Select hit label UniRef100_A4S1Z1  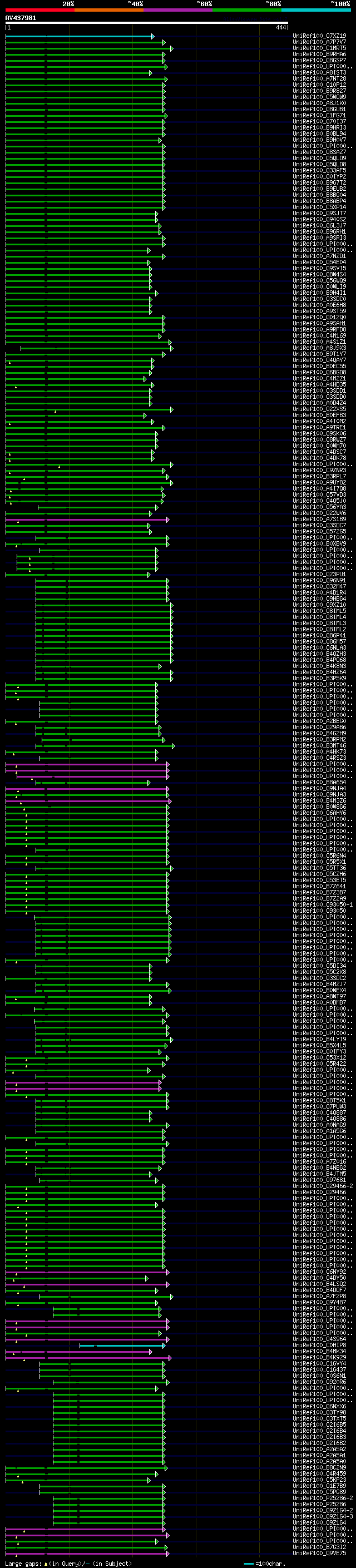pos(319,342)
